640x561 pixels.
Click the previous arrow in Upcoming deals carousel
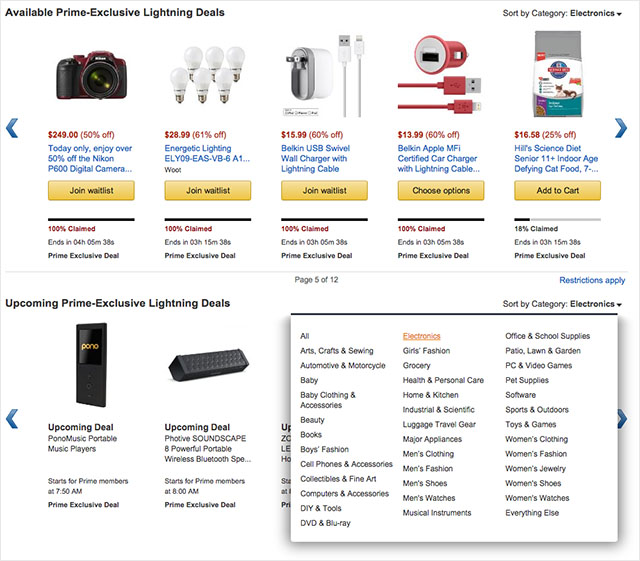pyautogui.click(x=12, y=419)
